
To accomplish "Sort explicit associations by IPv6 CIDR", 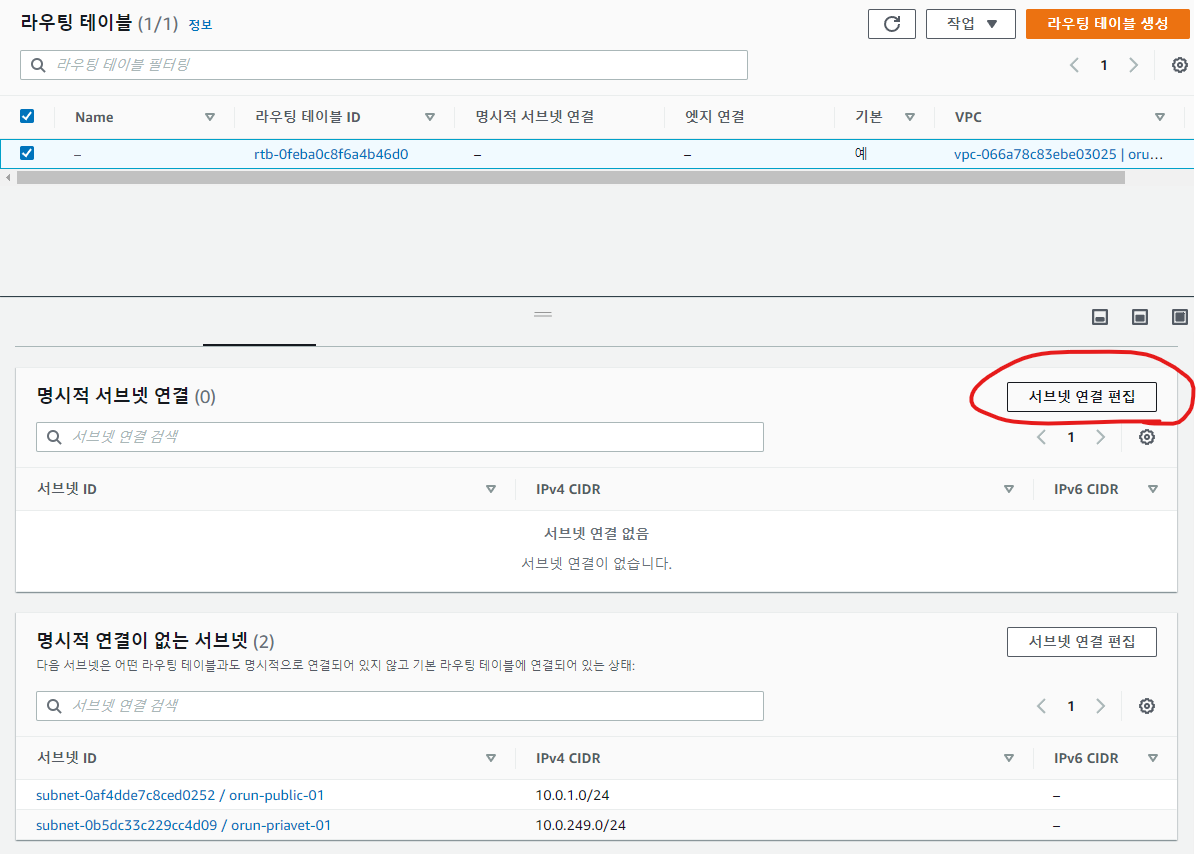I will point(1153,489).
